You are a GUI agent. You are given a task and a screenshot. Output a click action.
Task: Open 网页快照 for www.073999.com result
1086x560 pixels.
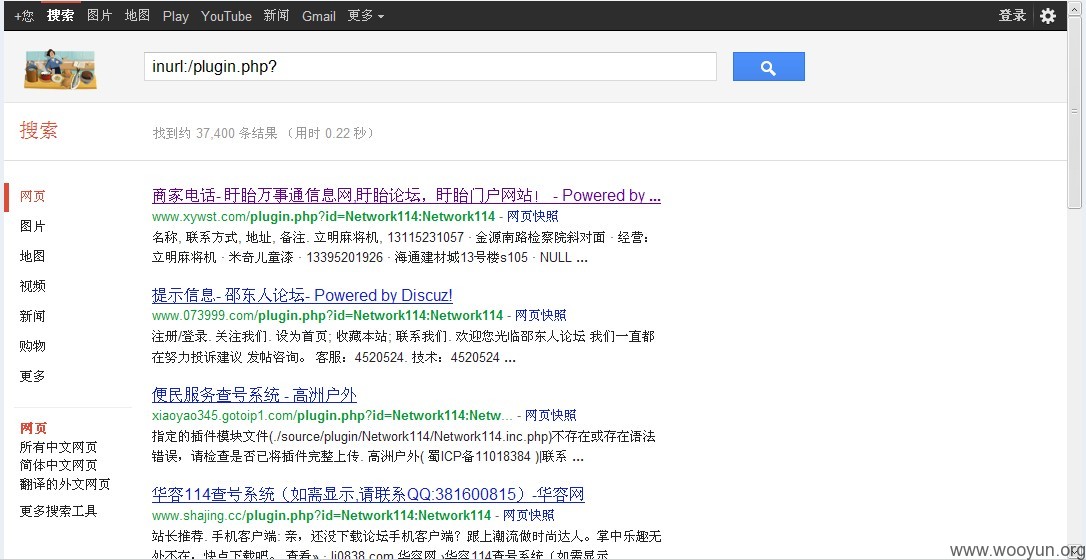(540, 316)
